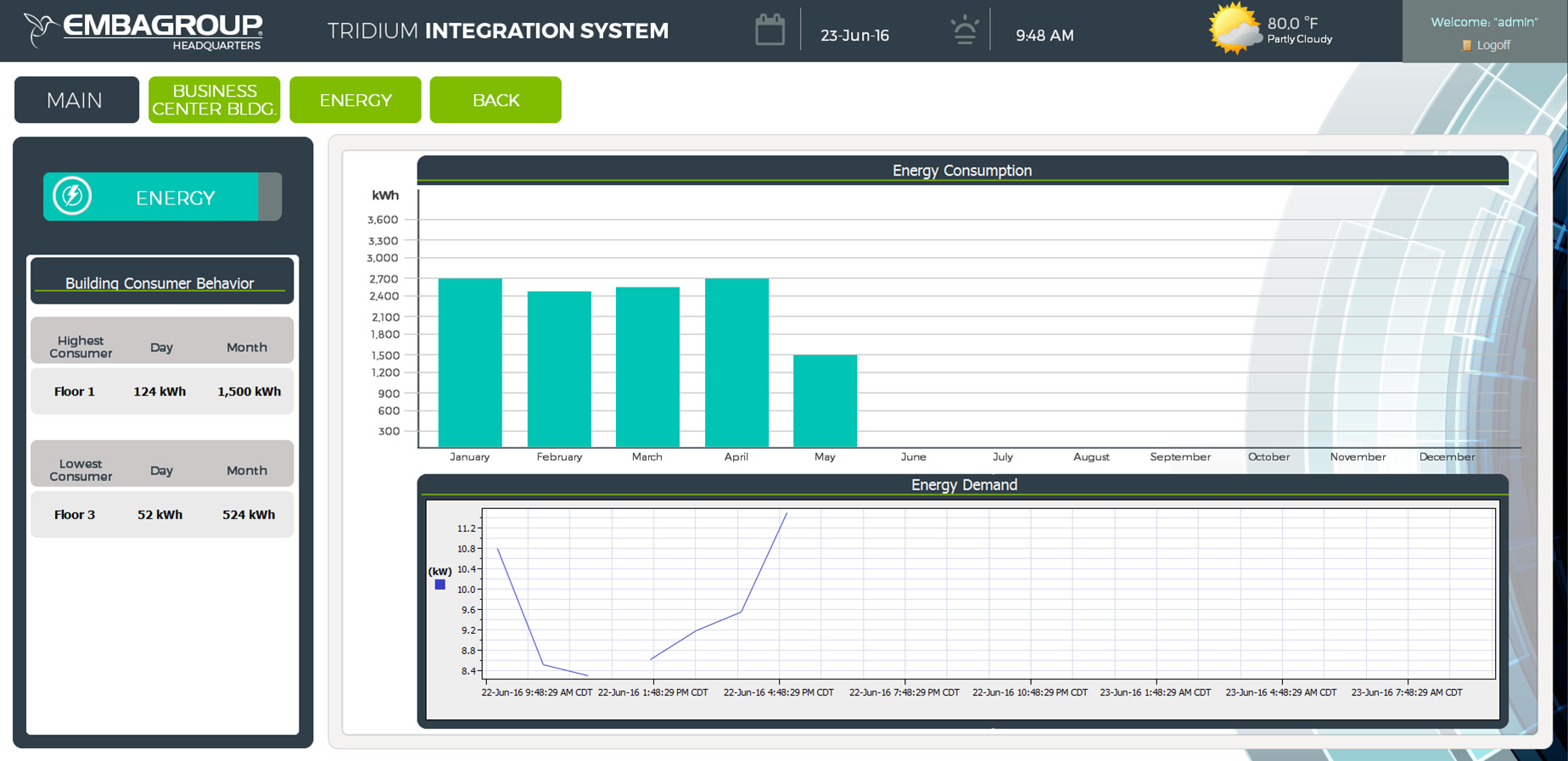Click the September axis label
1568x761 pixels.
tap(1180, 456)
